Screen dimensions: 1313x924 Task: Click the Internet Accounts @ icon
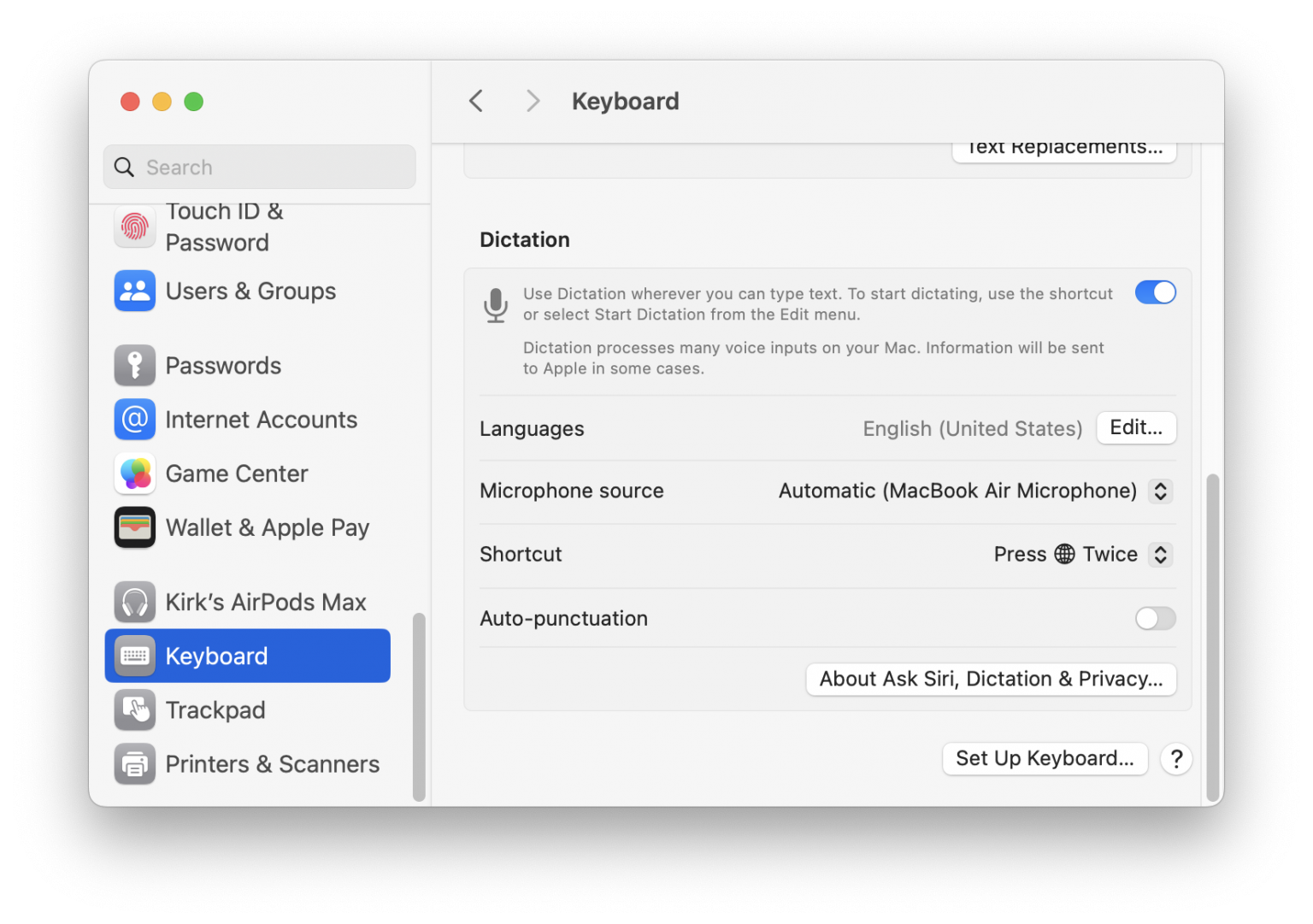tap(134, 420)
